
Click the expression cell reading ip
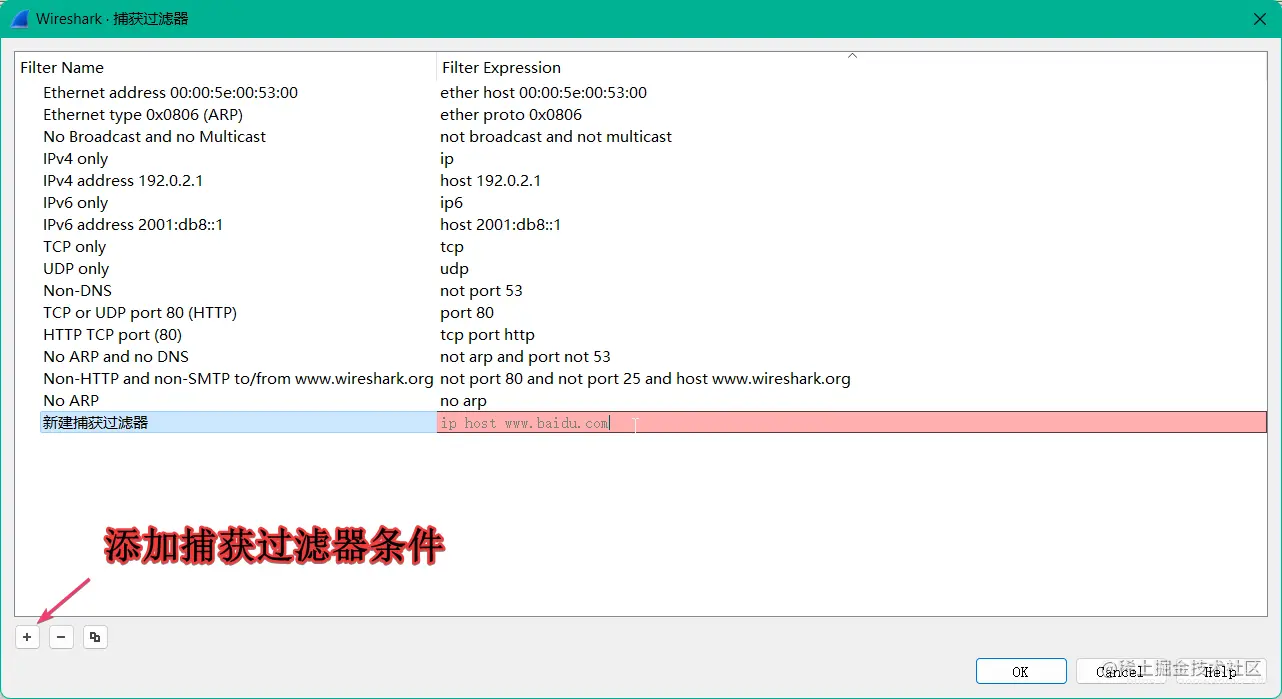[x=447, y=159]
